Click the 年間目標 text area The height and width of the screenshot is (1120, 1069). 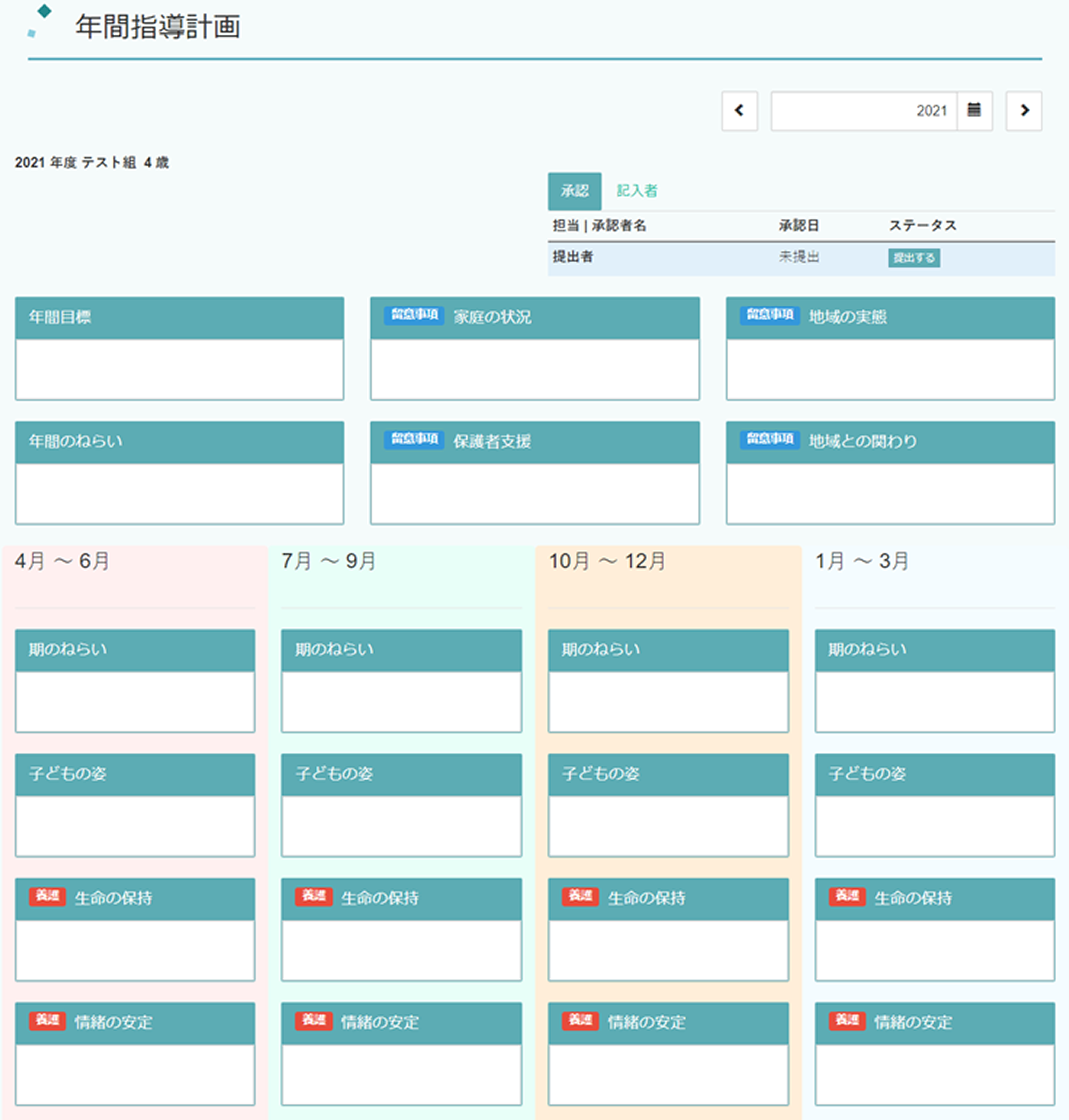tap(179, 369)
